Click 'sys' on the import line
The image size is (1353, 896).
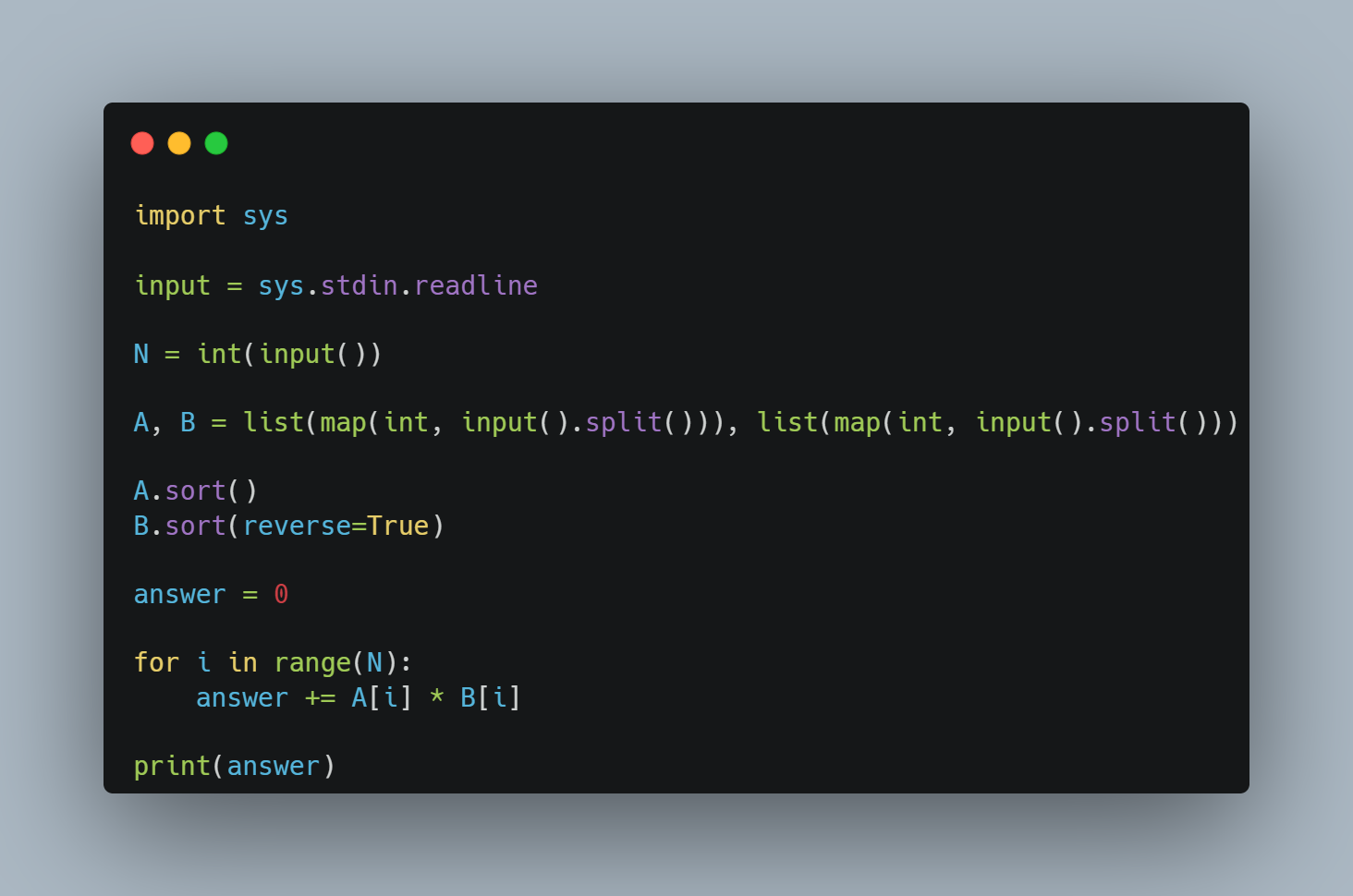[265, 216]
